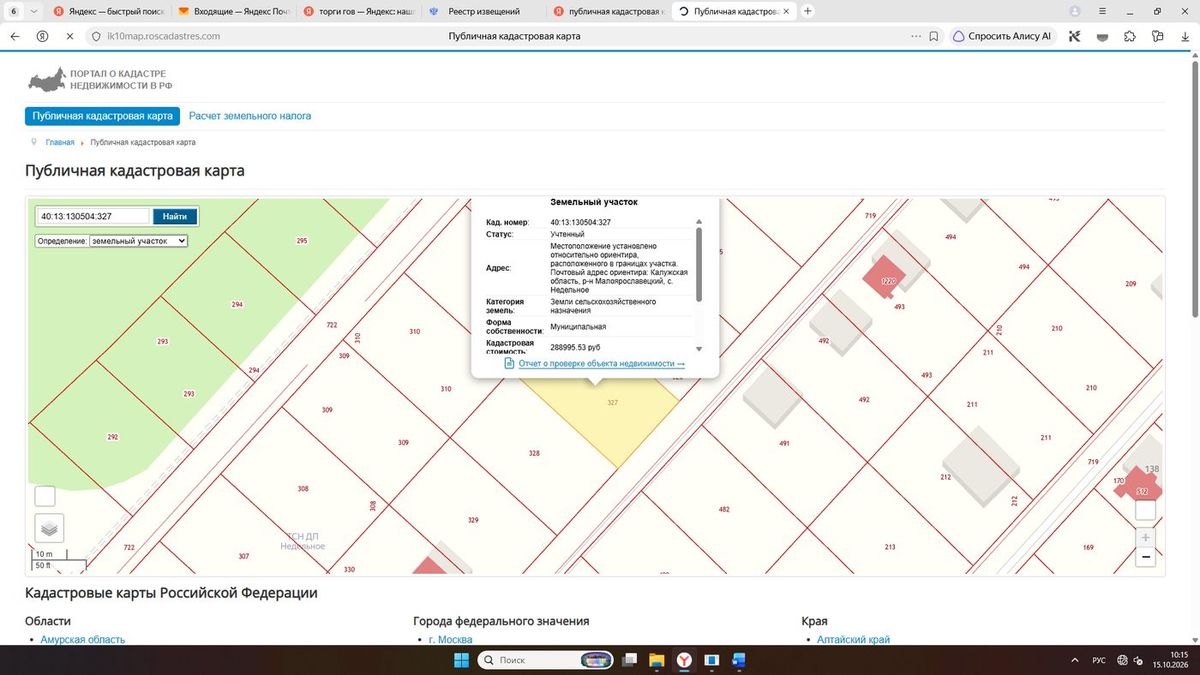The width and height of the screenshot is (1200, 675).
Task: Click the Найти search button
Action: point(175,216)
